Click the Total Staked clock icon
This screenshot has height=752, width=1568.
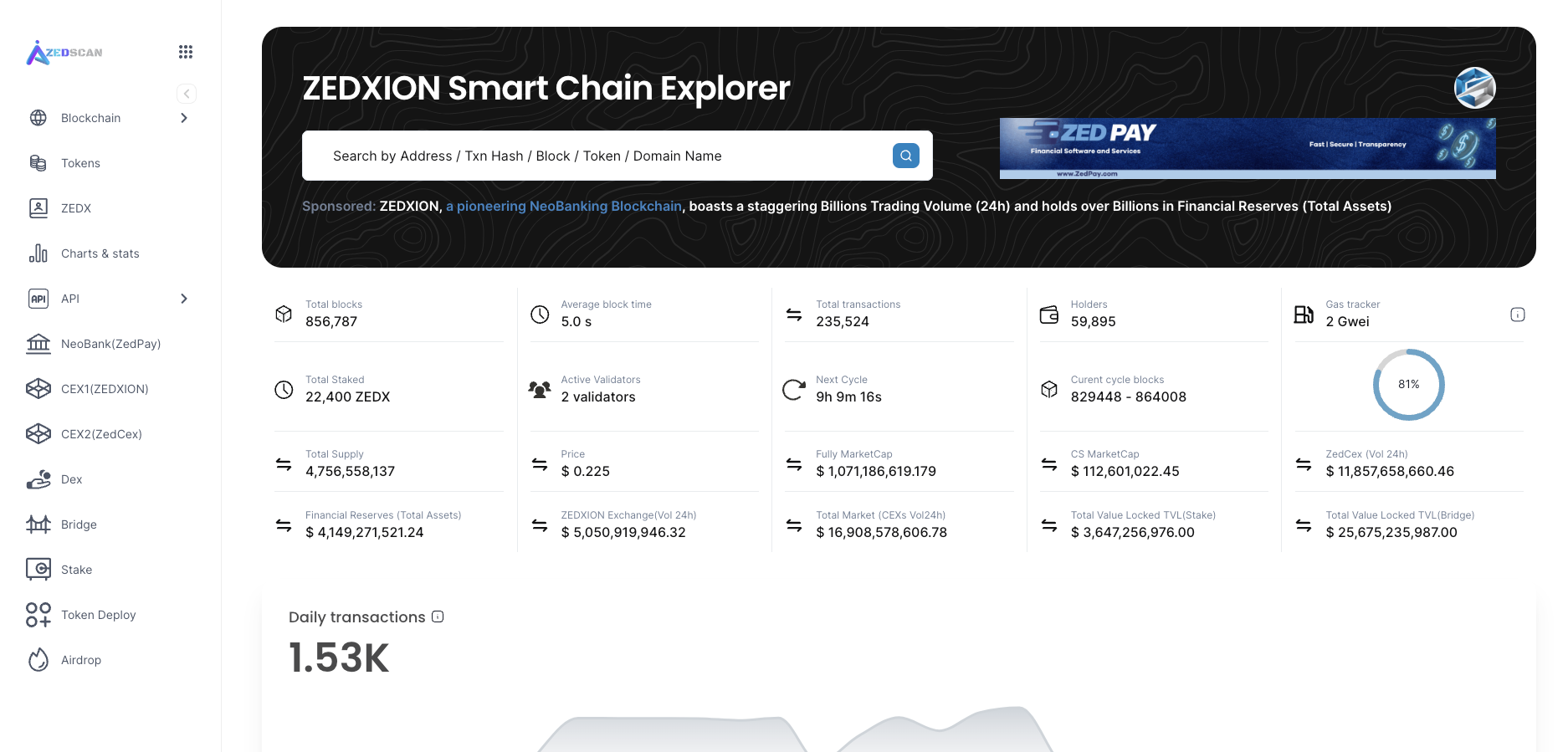(x=284, y=390)
